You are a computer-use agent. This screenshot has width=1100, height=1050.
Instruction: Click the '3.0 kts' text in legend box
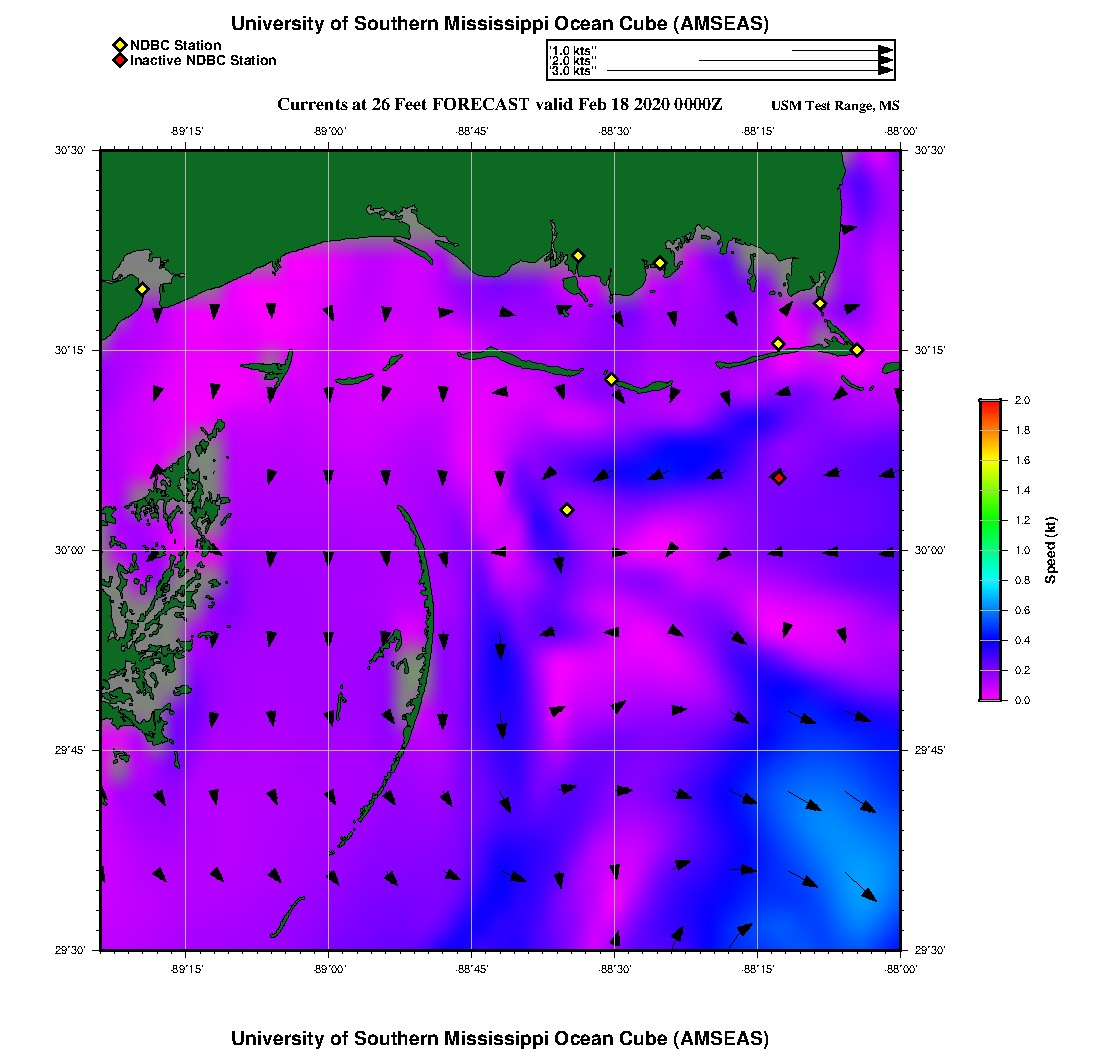[573, 71]
